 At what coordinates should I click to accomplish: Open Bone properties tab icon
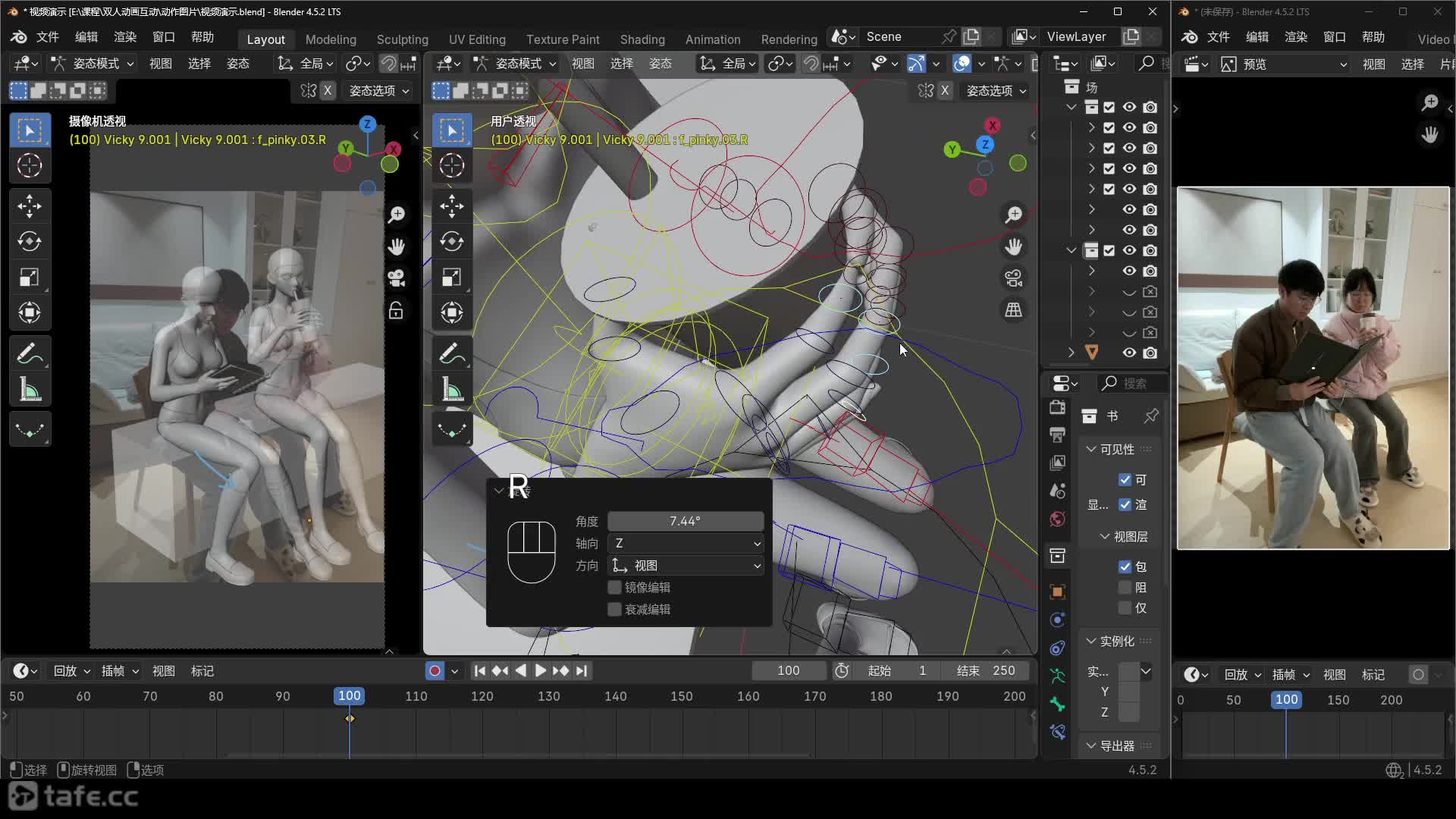coord(1057,704)
